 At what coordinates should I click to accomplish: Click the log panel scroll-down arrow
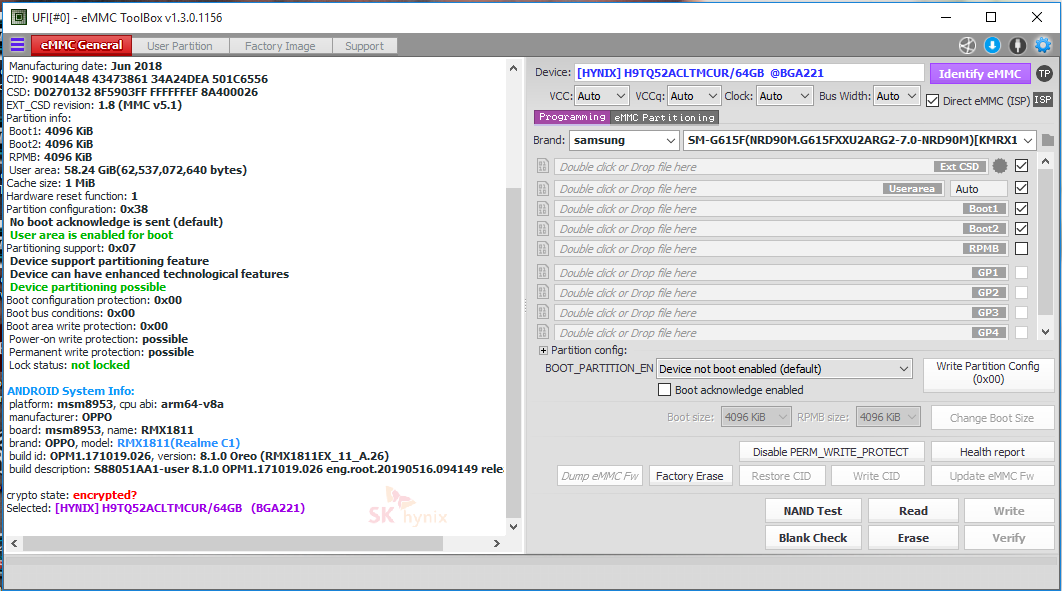[513, 527]
